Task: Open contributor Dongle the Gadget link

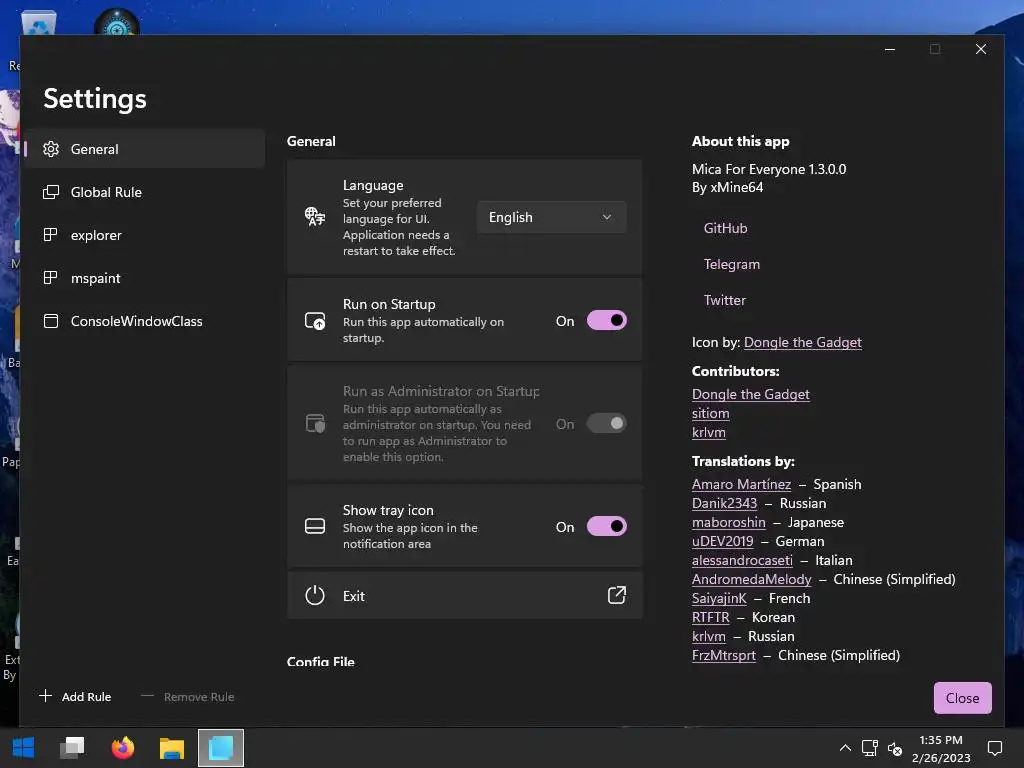Action: 750,394
